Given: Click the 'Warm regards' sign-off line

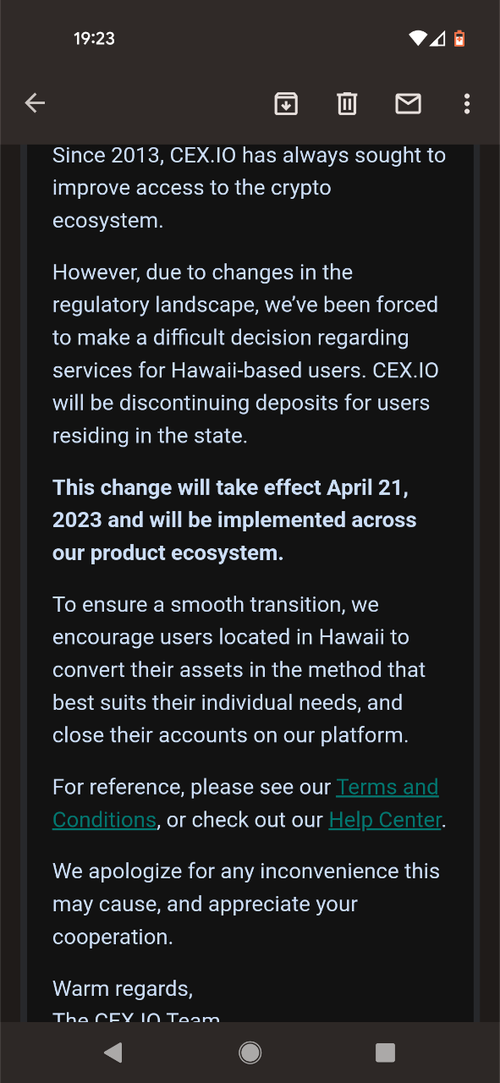Looking at the screenshot, I should pyautogui.click(x=123, y=988).
